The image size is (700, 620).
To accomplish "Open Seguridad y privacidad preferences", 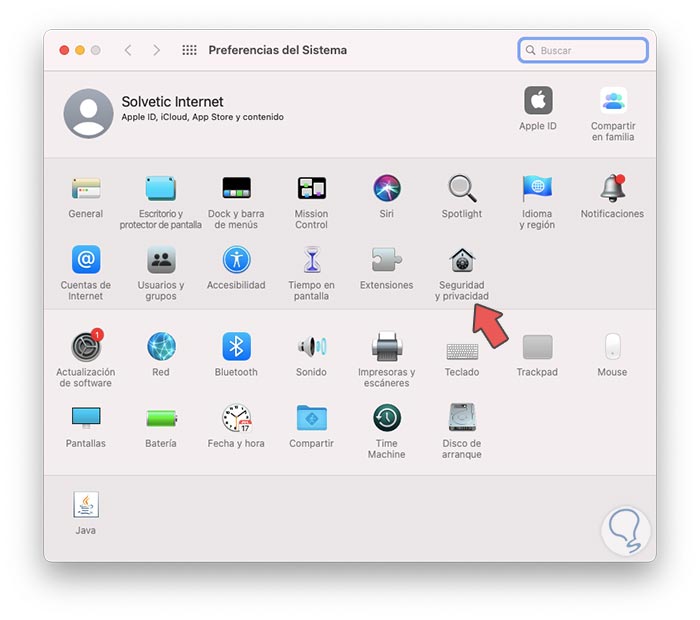I will coord(461,262).
